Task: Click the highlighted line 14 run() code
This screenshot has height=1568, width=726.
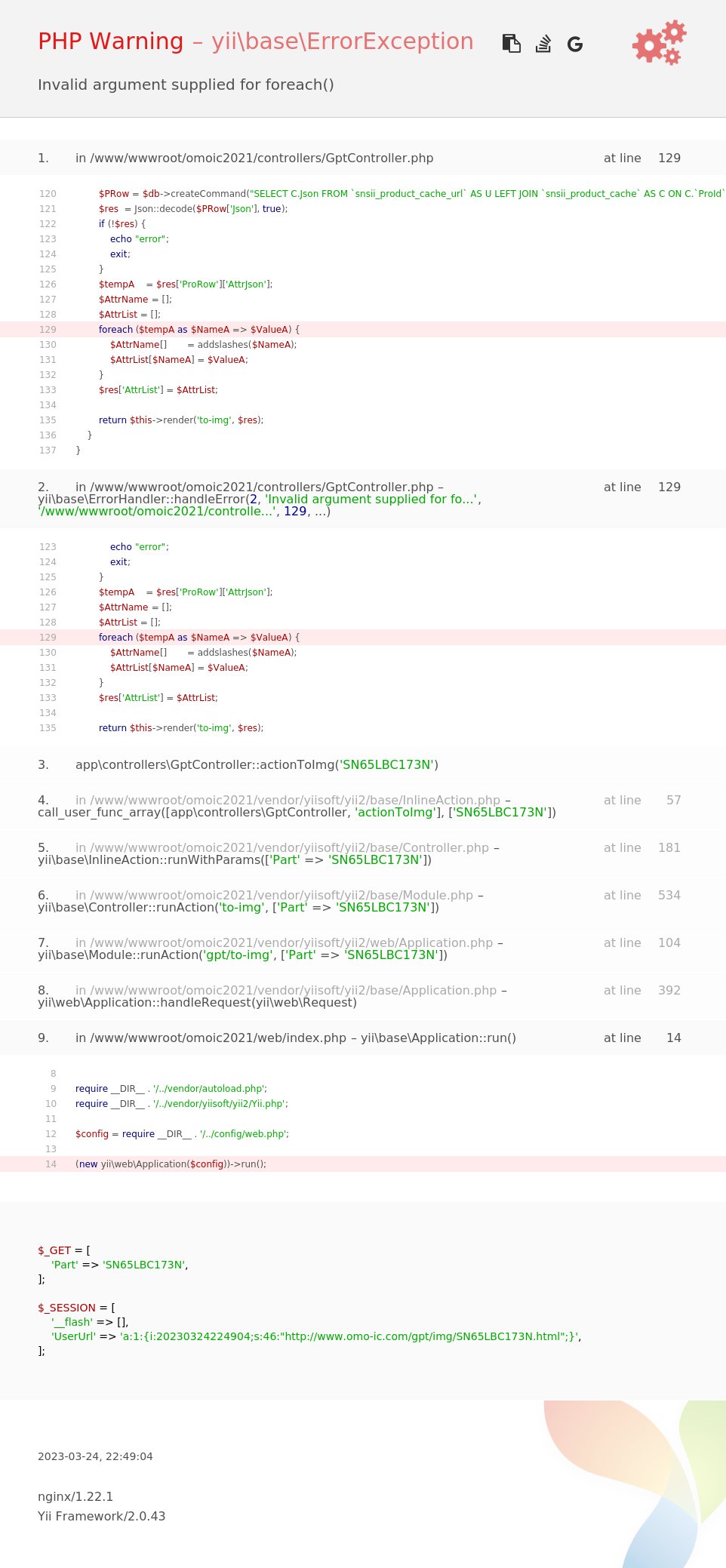Action: (171, 1164)
